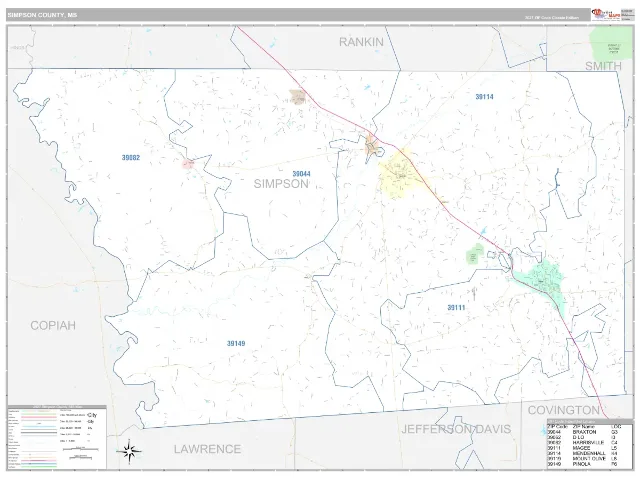
Task: Click the dark gray line sample in the legend
Action: (x=39, y=433)
